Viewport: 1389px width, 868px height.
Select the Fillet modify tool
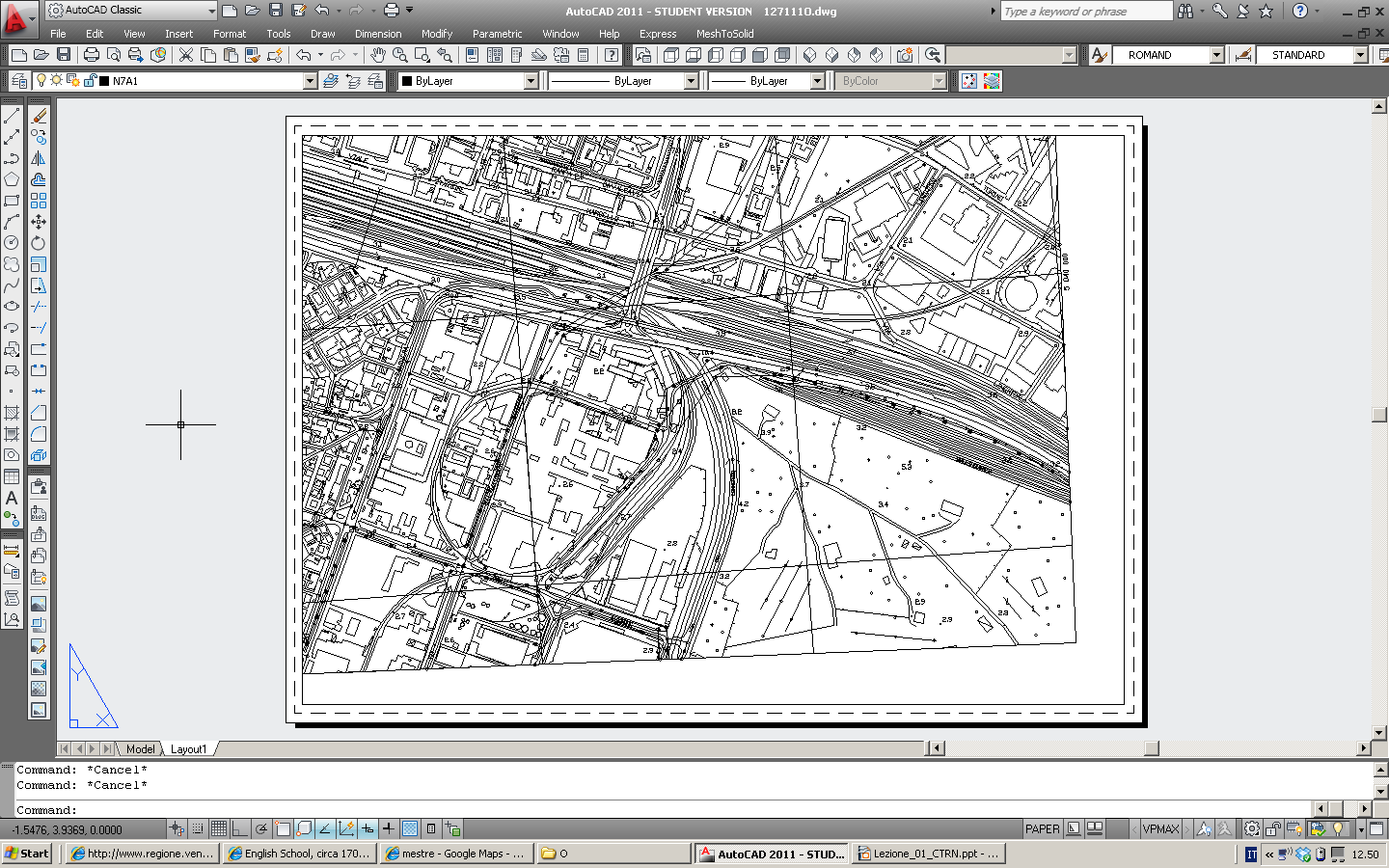click(x=39, y=434)
